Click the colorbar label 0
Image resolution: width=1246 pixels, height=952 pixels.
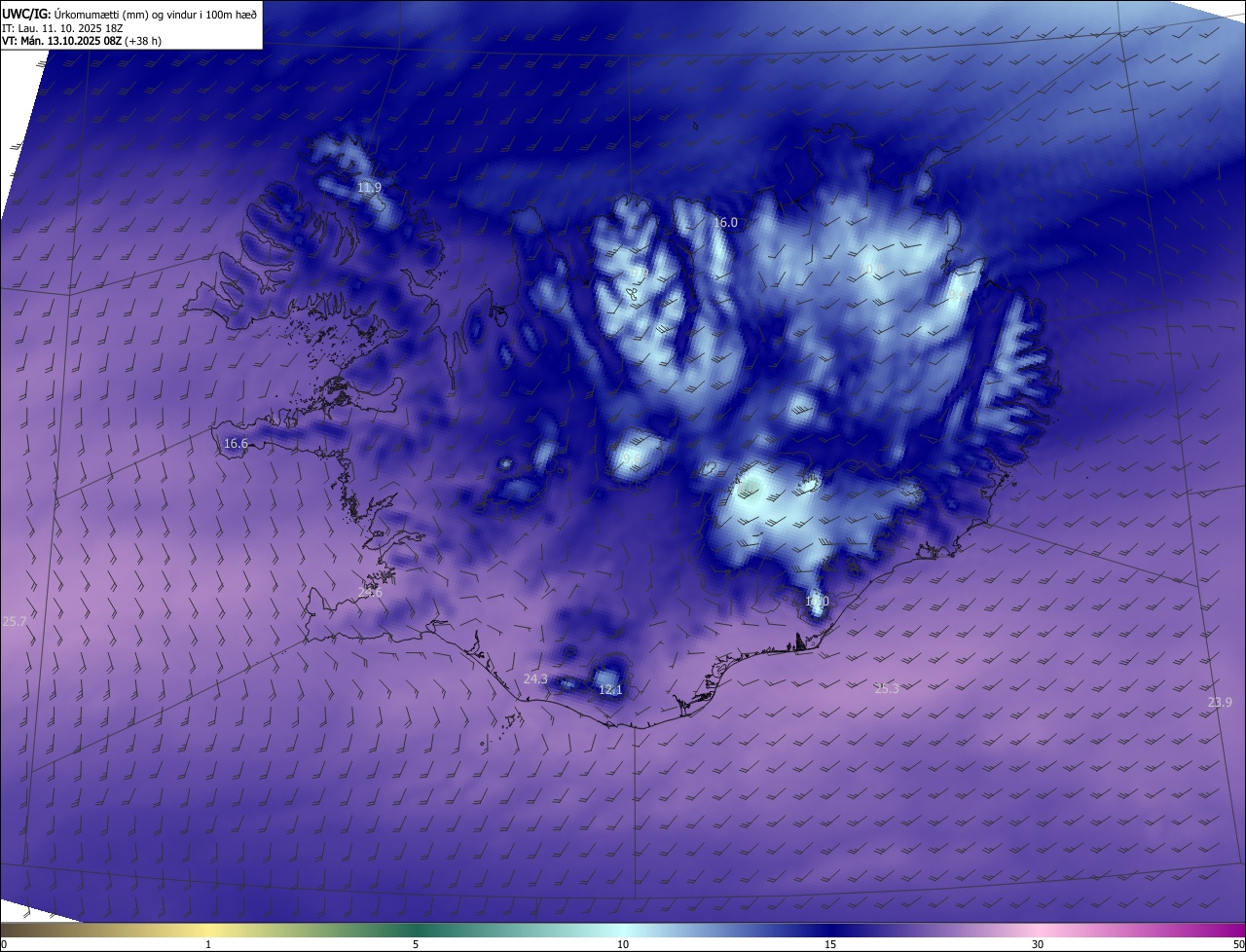click(4, 944)
